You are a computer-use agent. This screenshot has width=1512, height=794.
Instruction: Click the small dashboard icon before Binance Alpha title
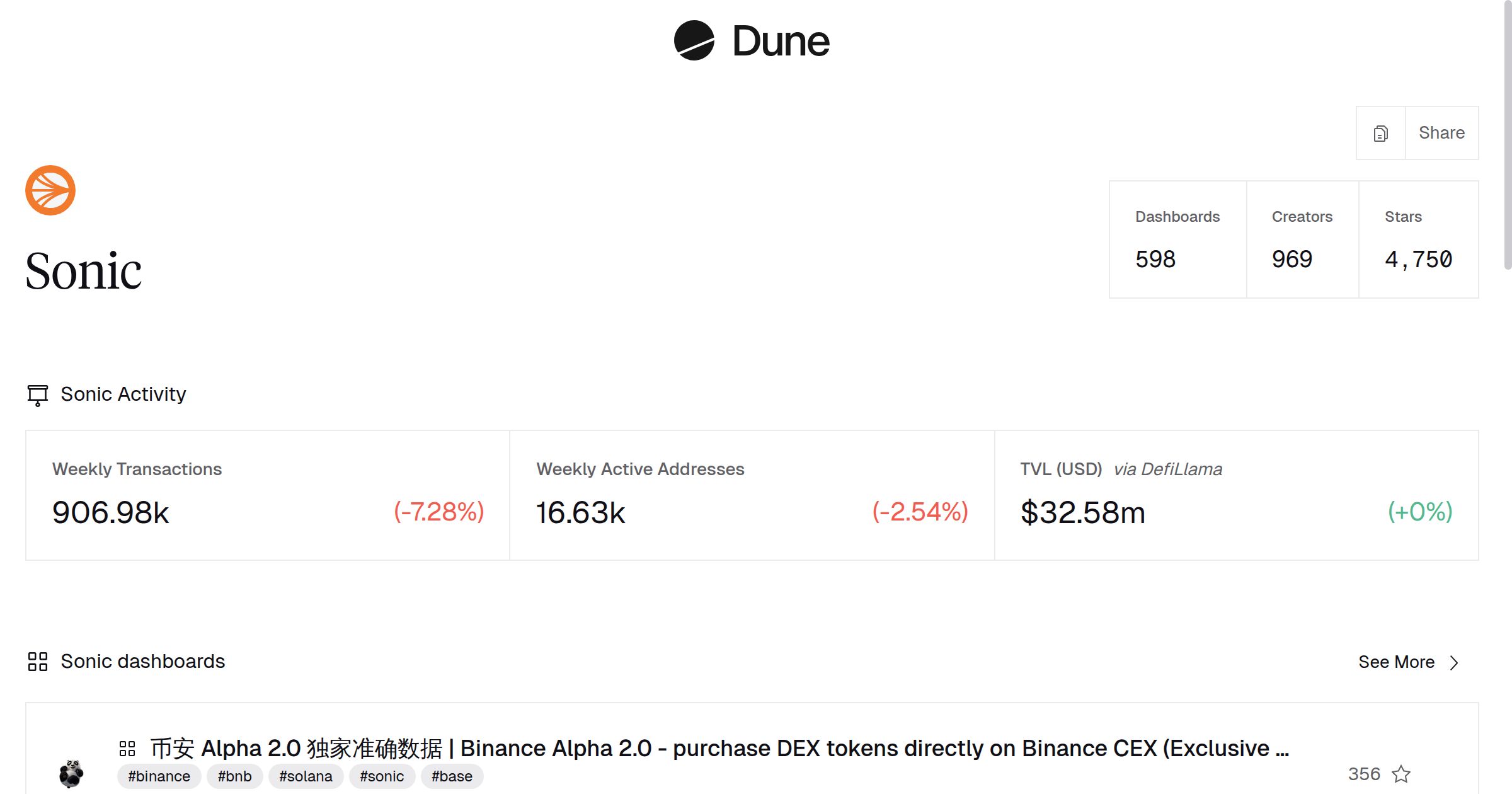tap(127, 749)
